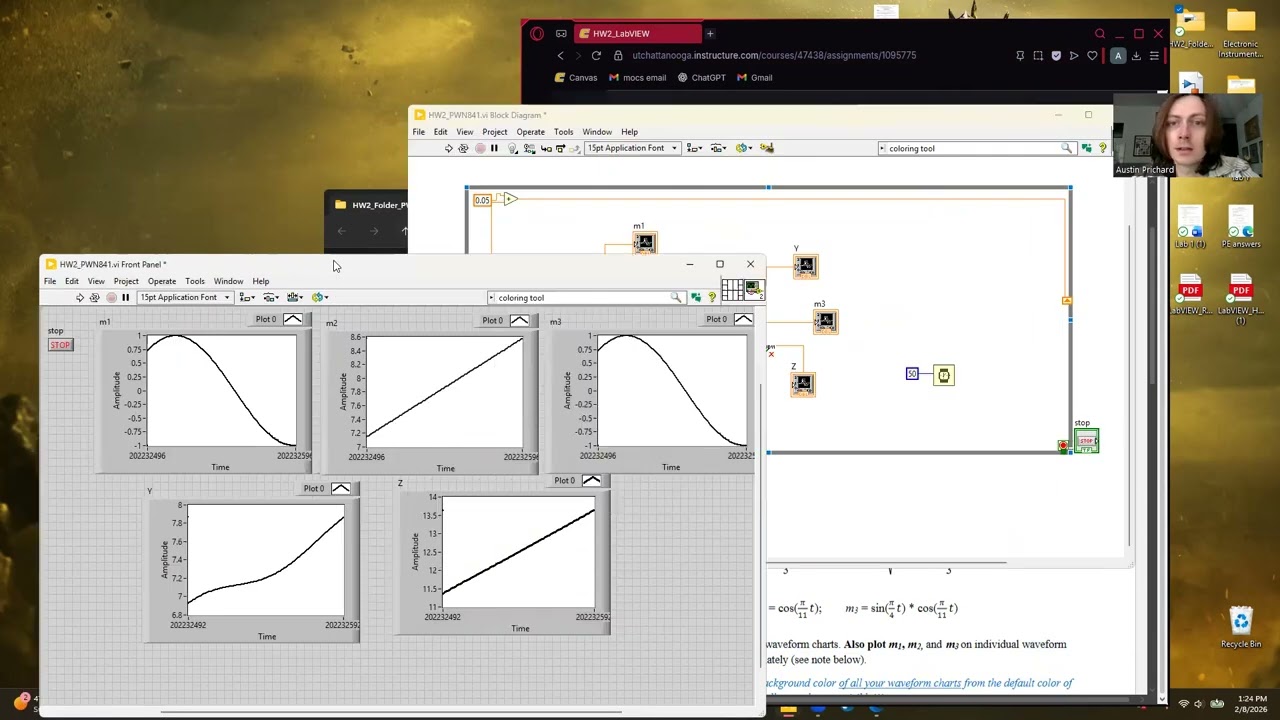The image size is (1280, 720).
Task: Open Operate menu in Front Panel
Action: click(162, 281)
